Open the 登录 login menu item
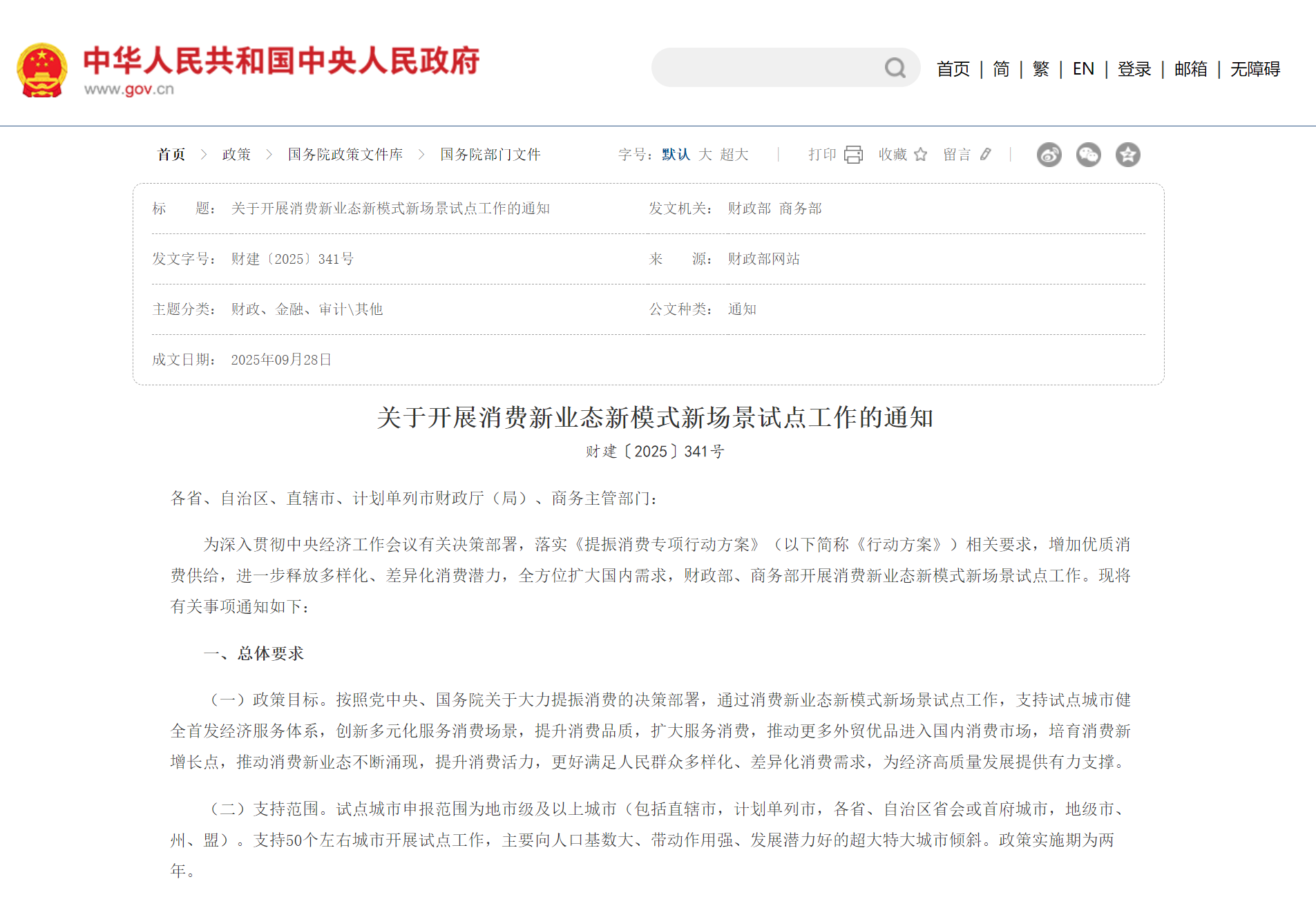The image size is (1316, 897). tap(1135, 69)
